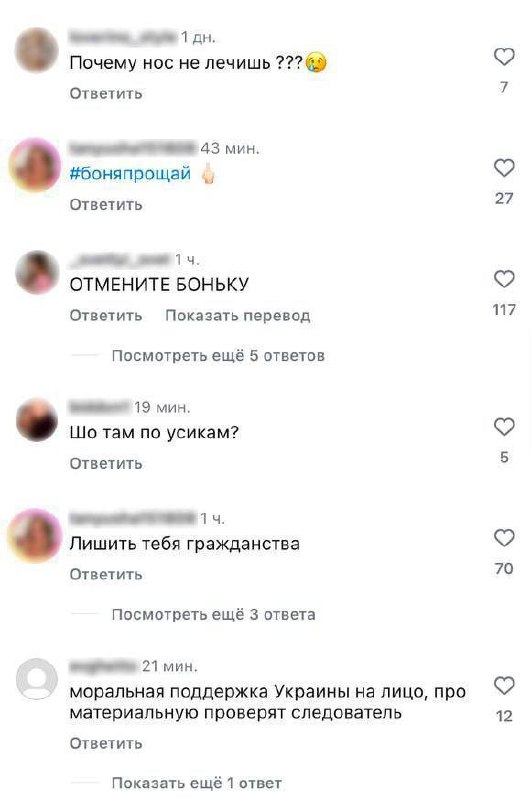Expand 'Посмотреть ещё 3 ответа'
Image resolution: width=531 pixels, height=800 pixels.
pyautogui.click(x=213, y=614)
